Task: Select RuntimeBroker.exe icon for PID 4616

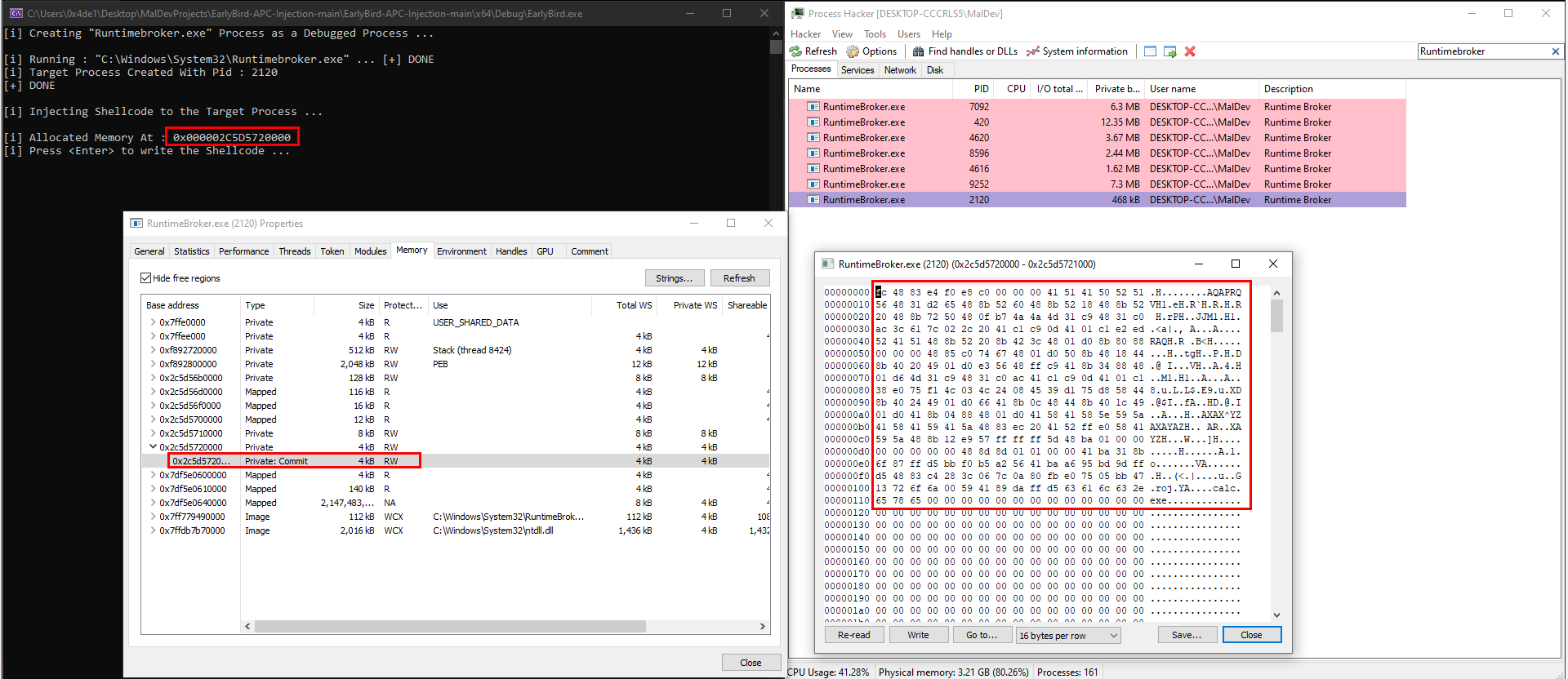Action: pos(813,169)
